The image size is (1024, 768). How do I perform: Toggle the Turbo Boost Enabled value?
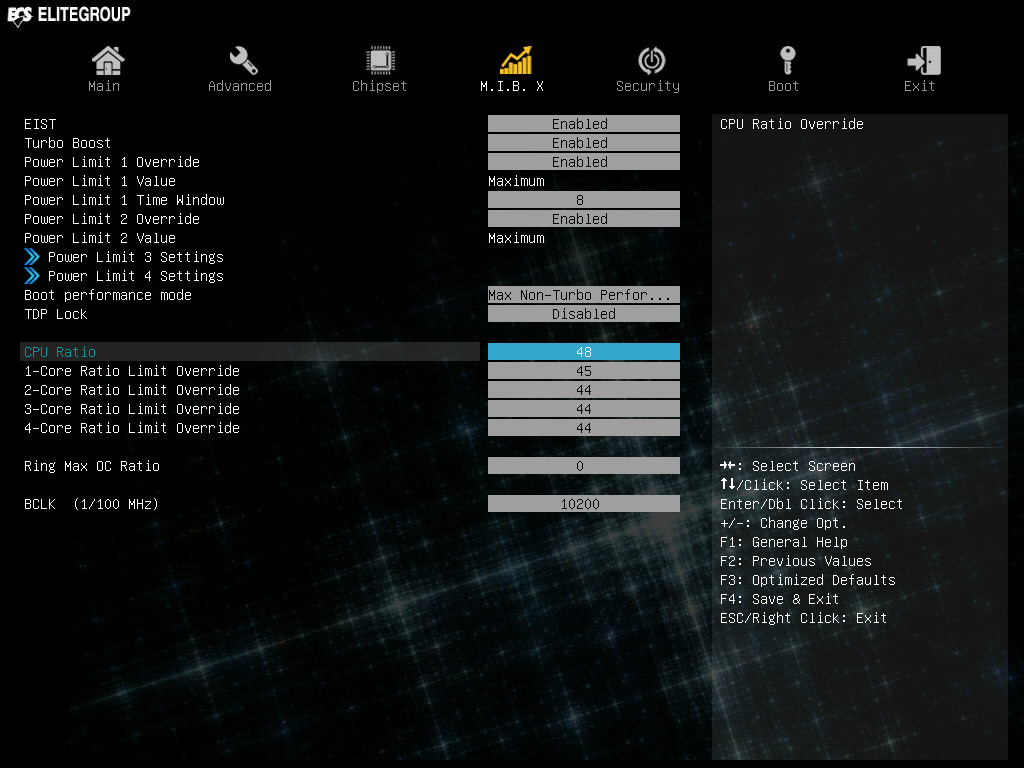coord(584,143)
